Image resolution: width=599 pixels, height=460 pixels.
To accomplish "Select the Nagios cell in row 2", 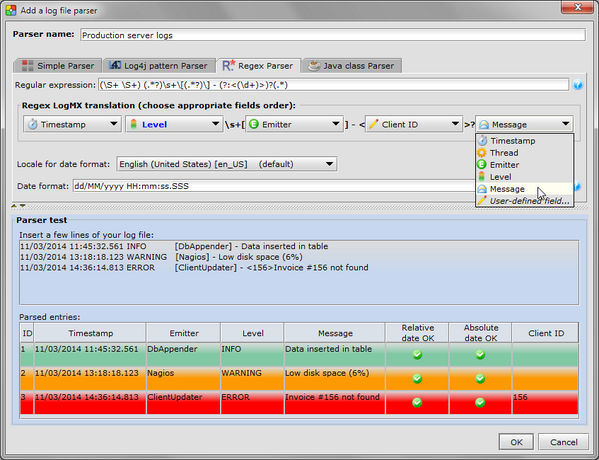I will [183, 379].
